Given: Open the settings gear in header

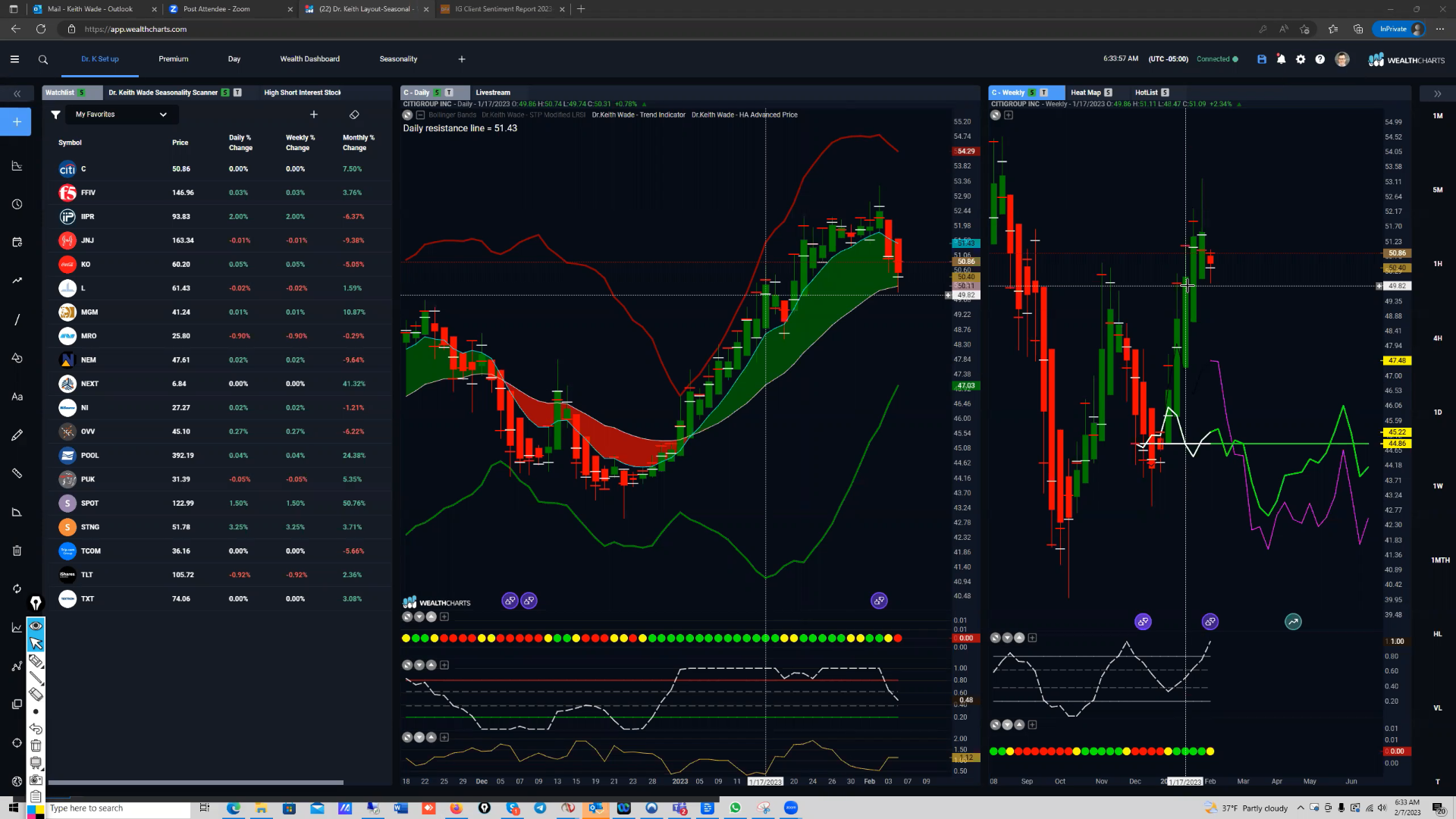Looking at the screenshot, I should click(x=1301, y=59).
